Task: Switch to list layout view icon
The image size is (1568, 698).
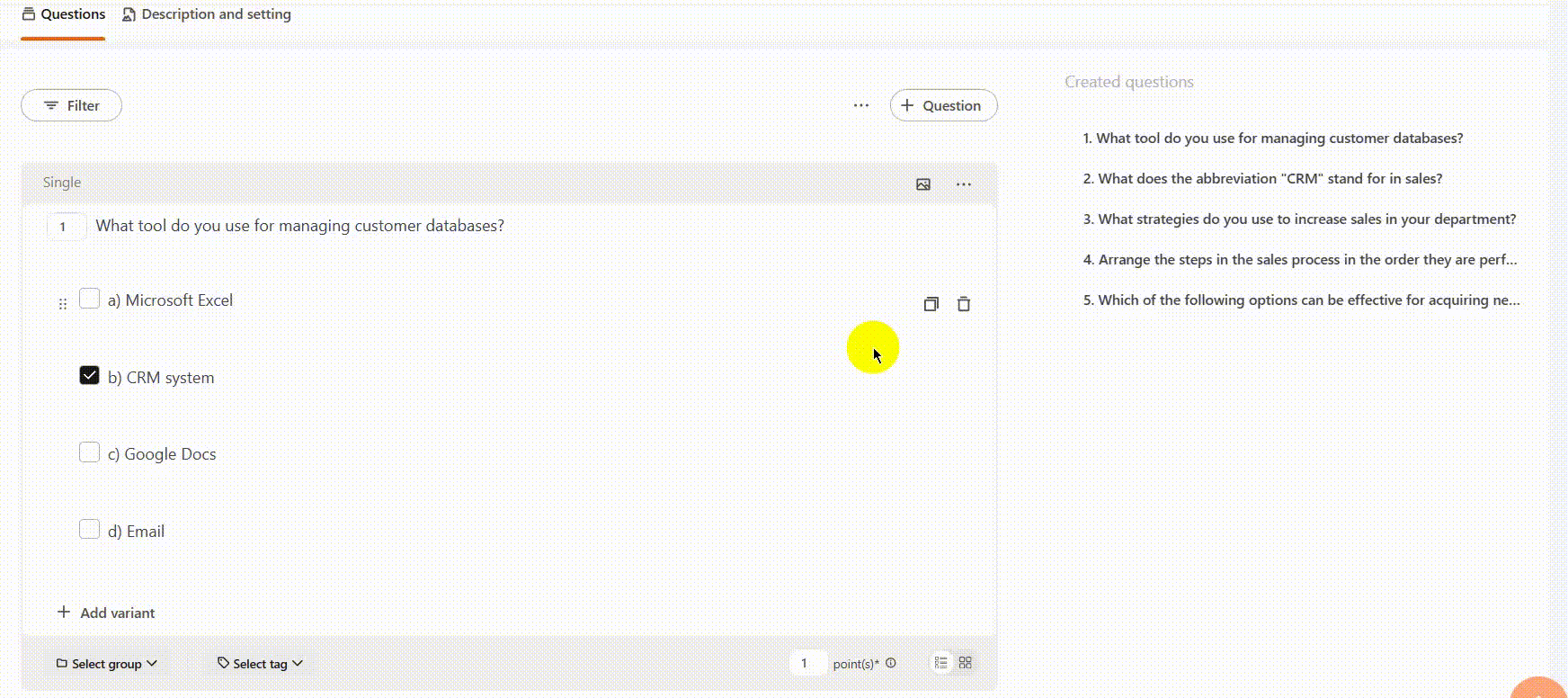Action: pyautogui.click(x=941, y=663)
